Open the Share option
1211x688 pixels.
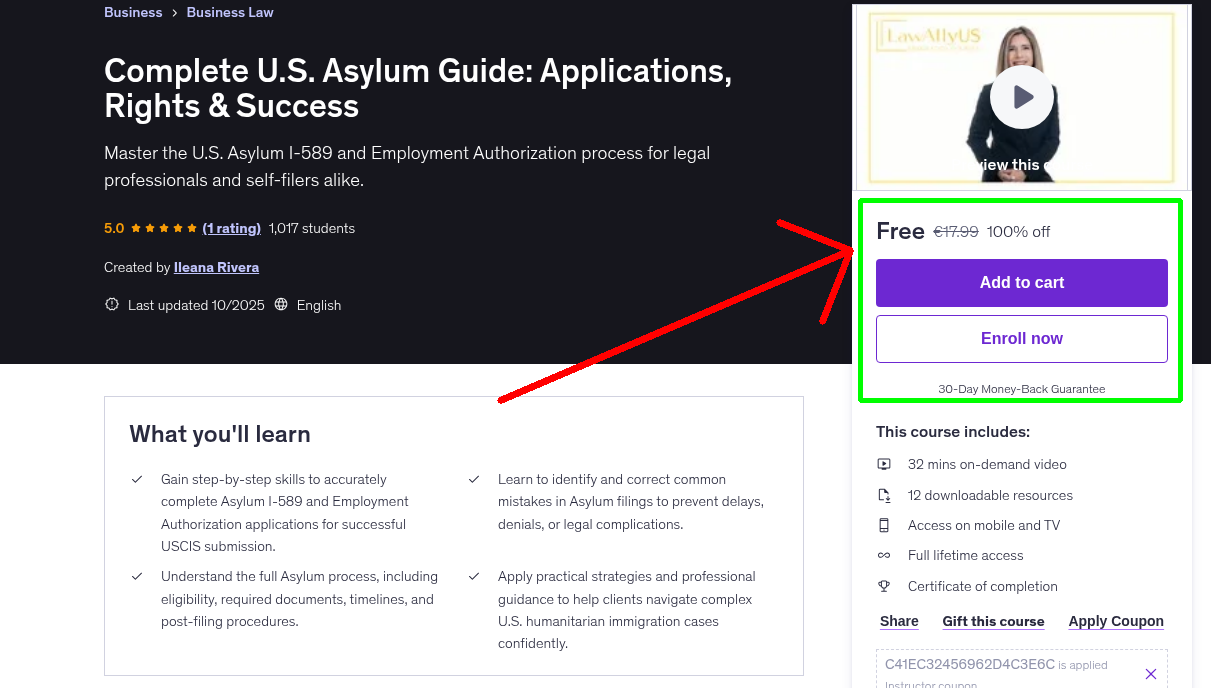tap(898, 620)
